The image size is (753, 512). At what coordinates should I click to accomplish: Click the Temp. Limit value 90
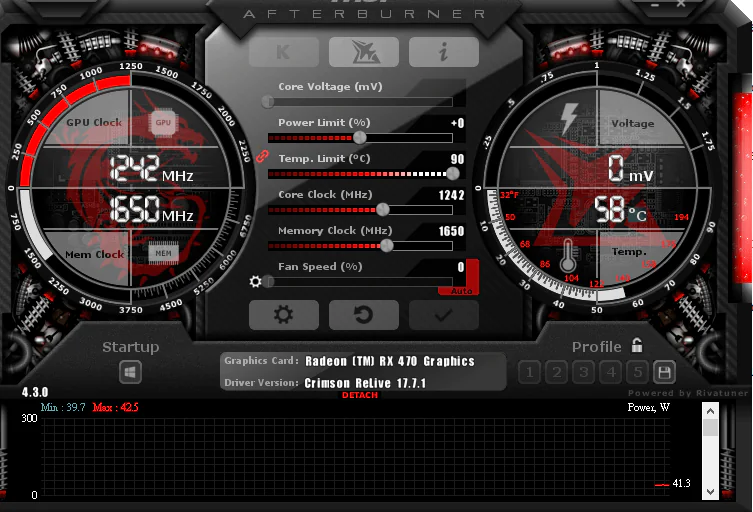458,159
